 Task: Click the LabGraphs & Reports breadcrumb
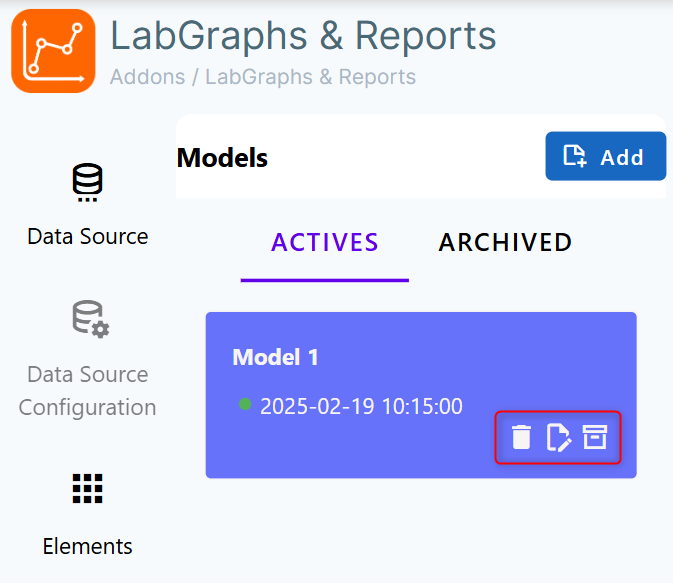310,77
